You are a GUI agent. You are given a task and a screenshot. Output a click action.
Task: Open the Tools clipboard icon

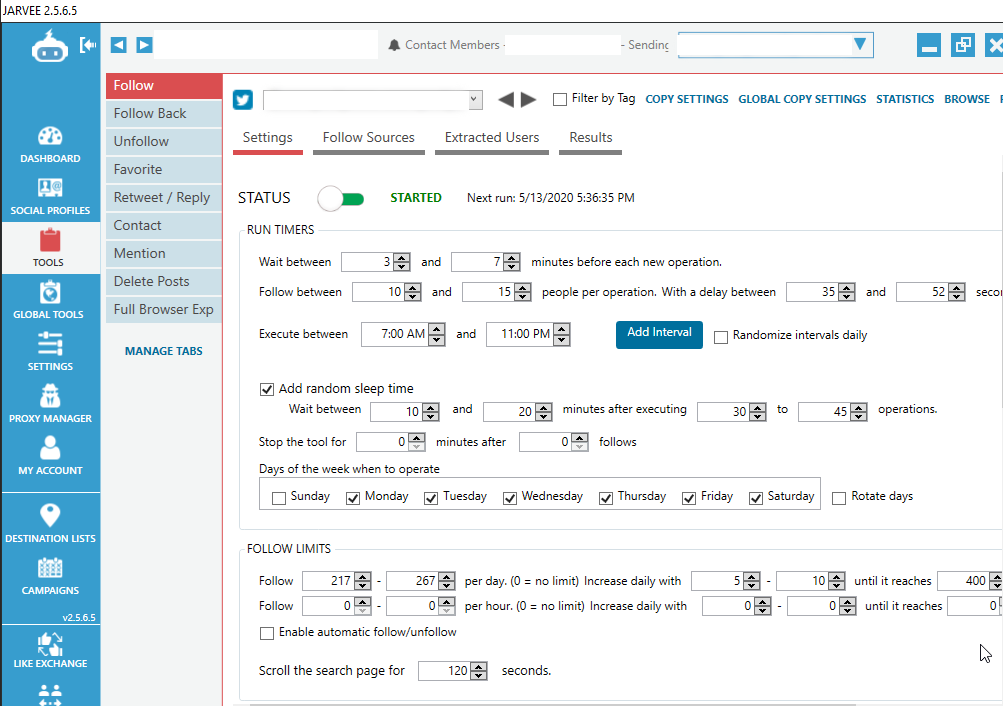50,240
